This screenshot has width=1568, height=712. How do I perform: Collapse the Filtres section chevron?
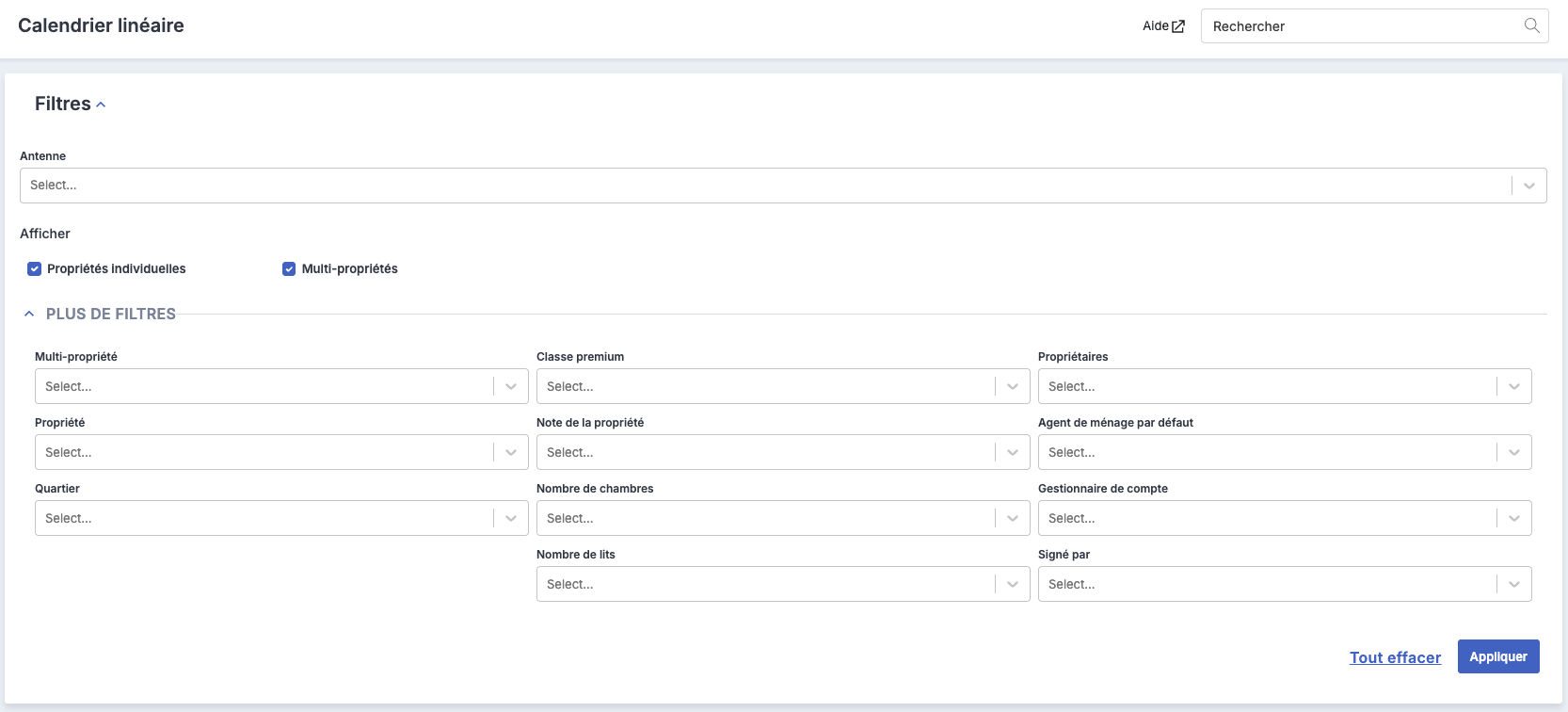(x=101, y=105)
